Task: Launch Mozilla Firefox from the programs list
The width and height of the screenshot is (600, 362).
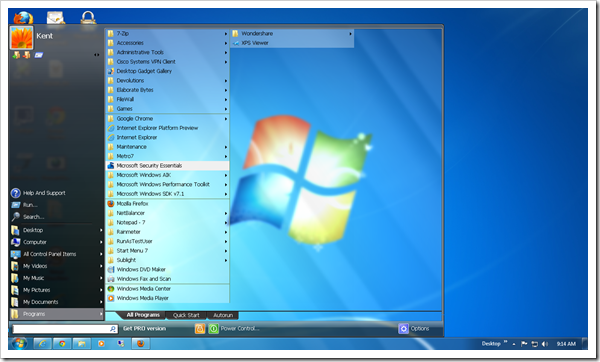Action: (167, 204)
